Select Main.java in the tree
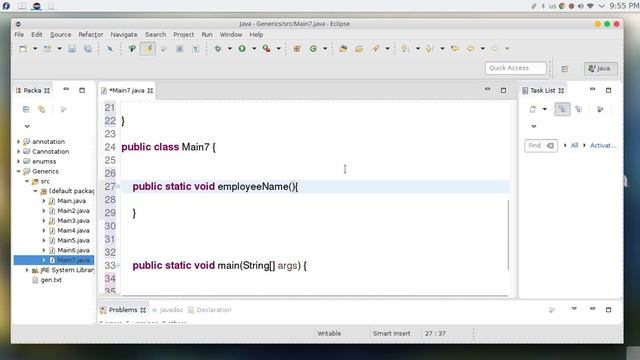 coord(71,201)
